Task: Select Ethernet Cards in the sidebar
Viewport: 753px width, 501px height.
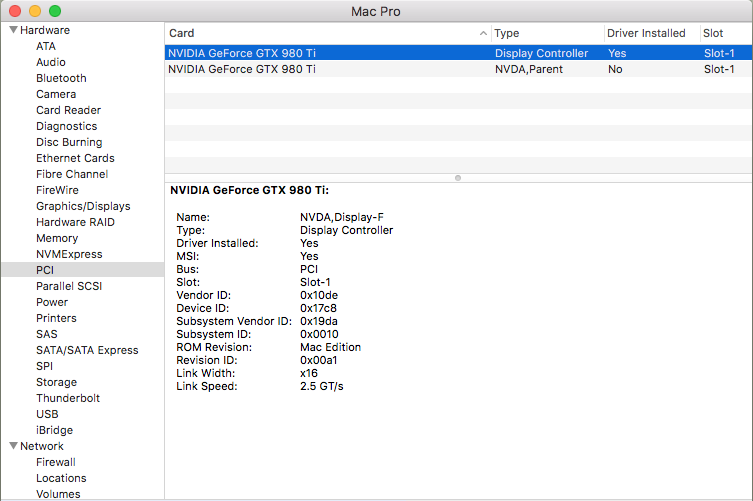Action: [x=75, y=158]
